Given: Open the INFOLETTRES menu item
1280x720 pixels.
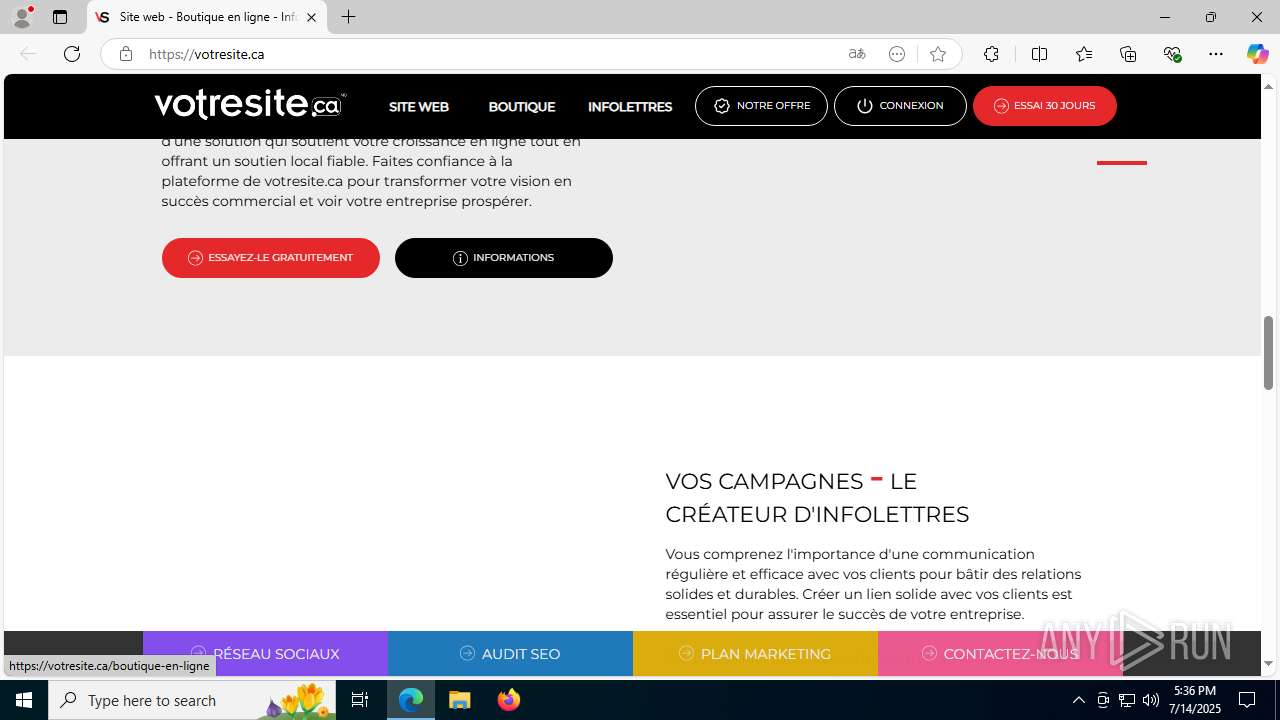Looking at the screenshot, I should click(x=630, y=107).
